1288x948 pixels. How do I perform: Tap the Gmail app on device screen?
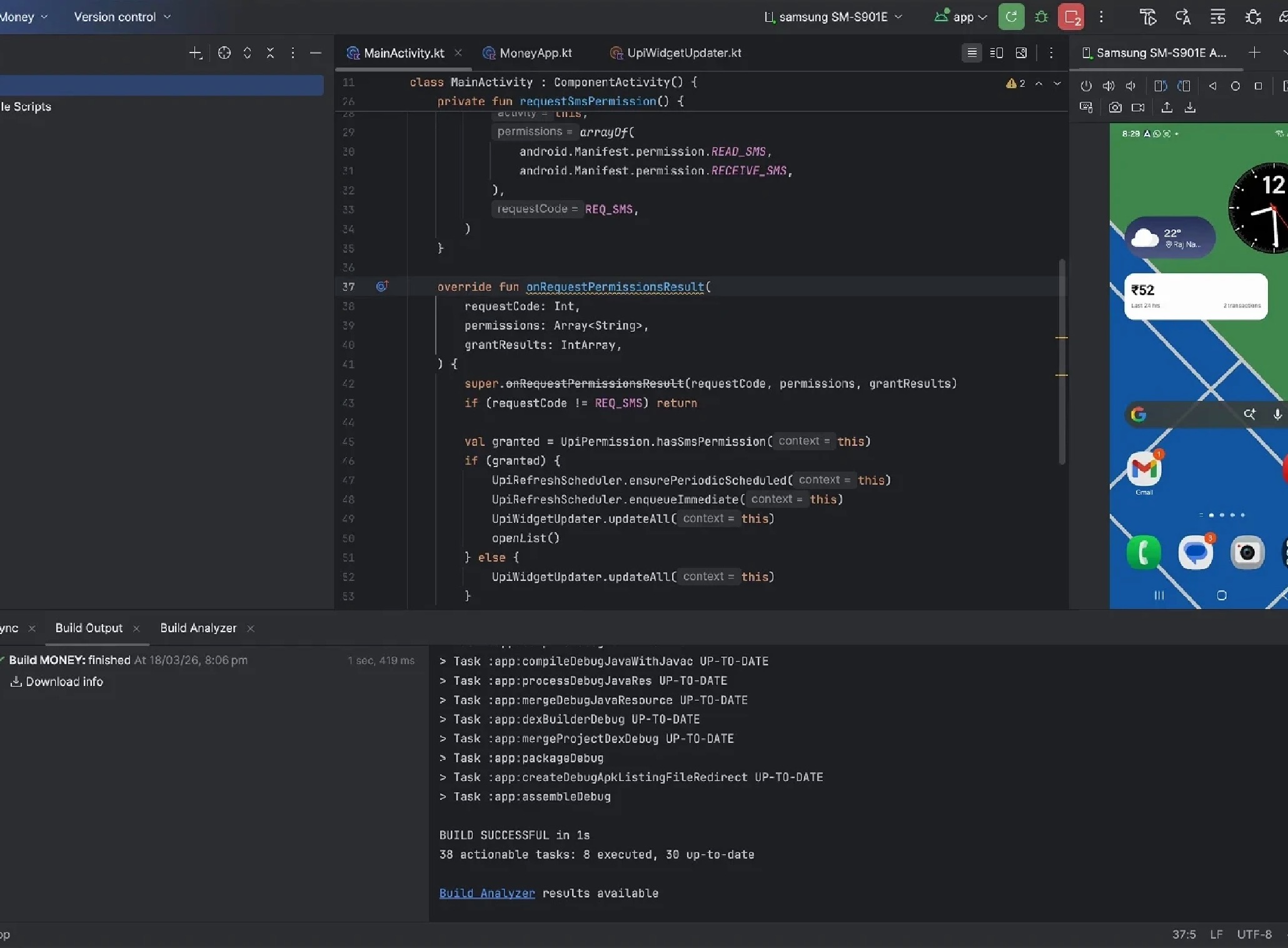(1144, 470)
